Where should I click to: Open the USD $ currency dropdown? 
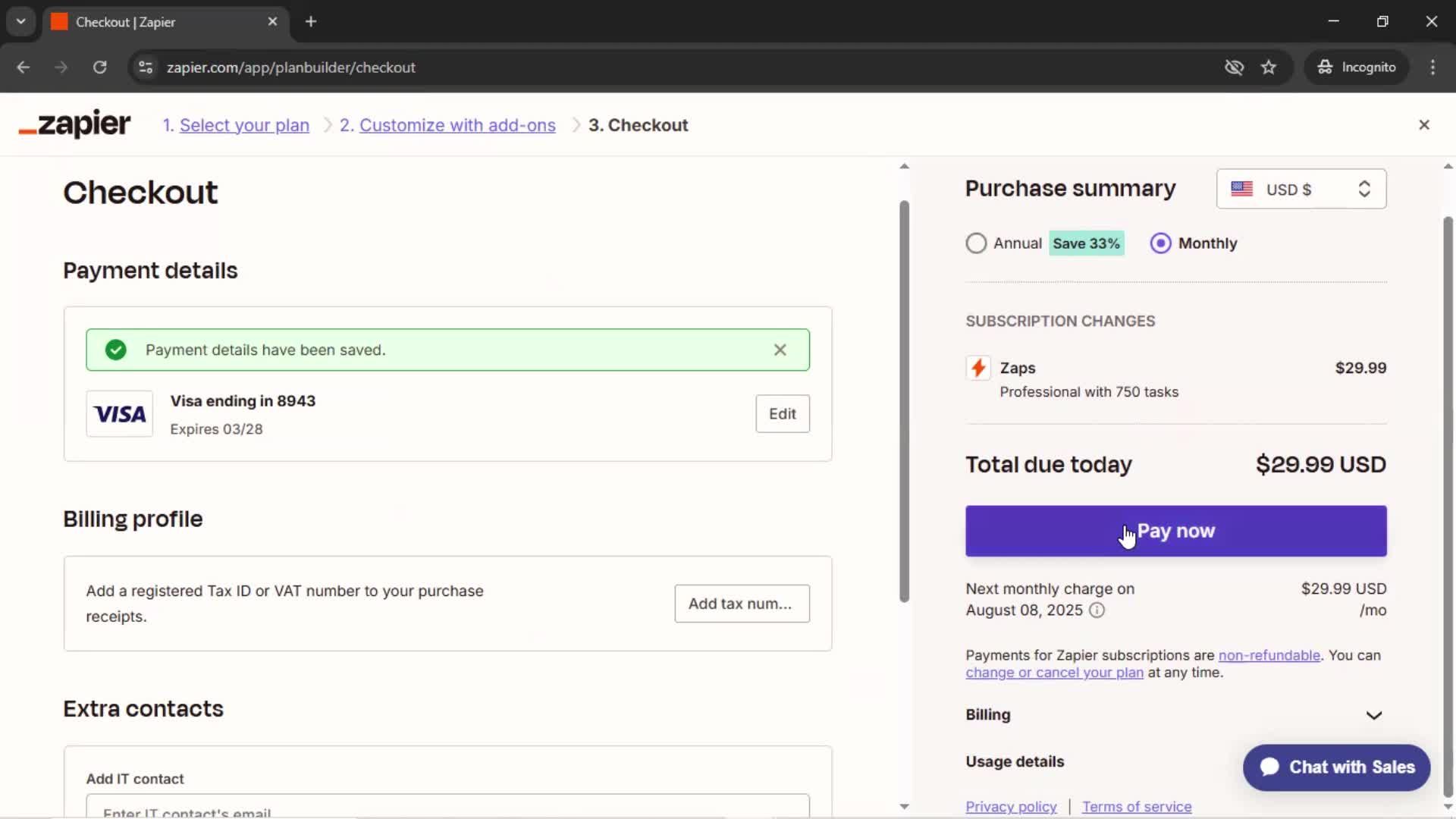click(1301, 189)
